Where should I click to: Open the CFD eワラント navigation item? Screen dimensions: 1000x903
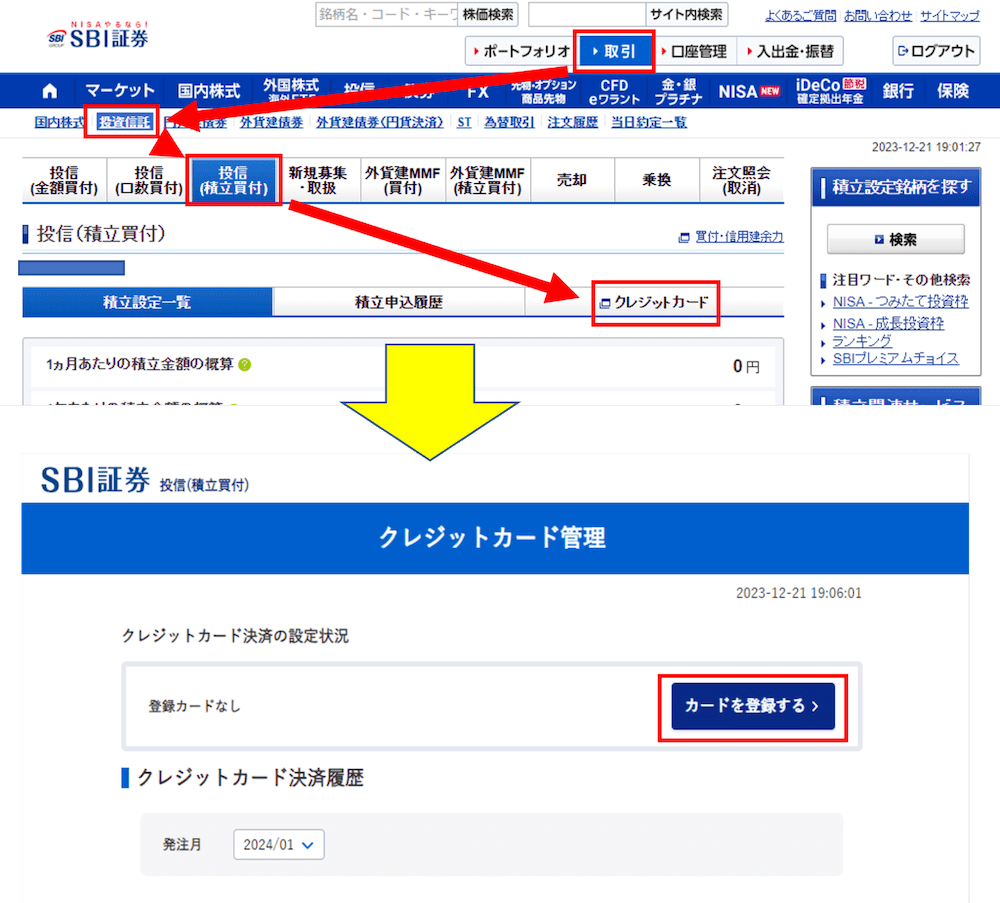[614, 91]
